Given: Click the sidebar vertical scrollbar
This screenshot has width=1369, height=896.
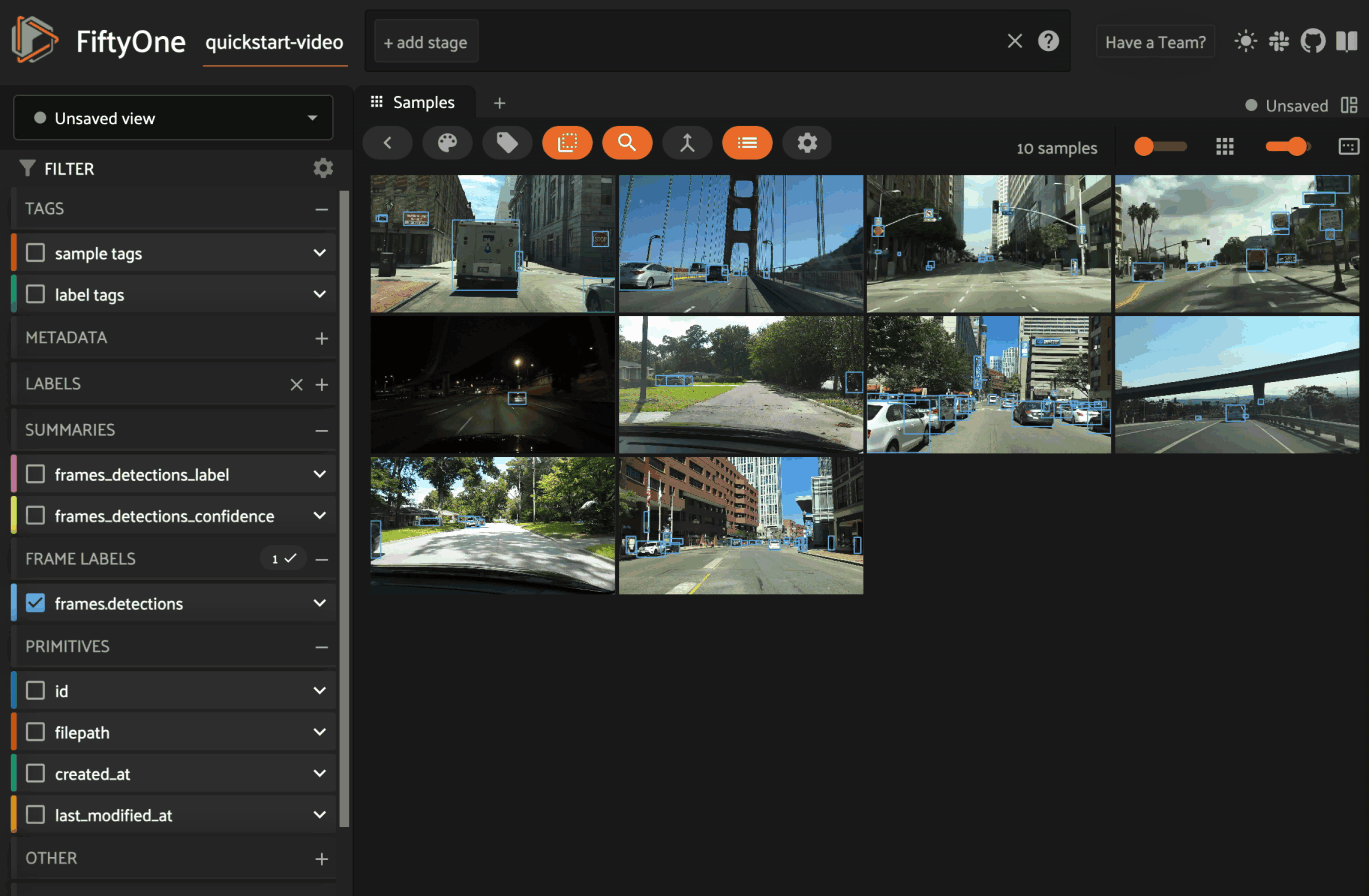Looking at the screenshot, I should point(346,508).
